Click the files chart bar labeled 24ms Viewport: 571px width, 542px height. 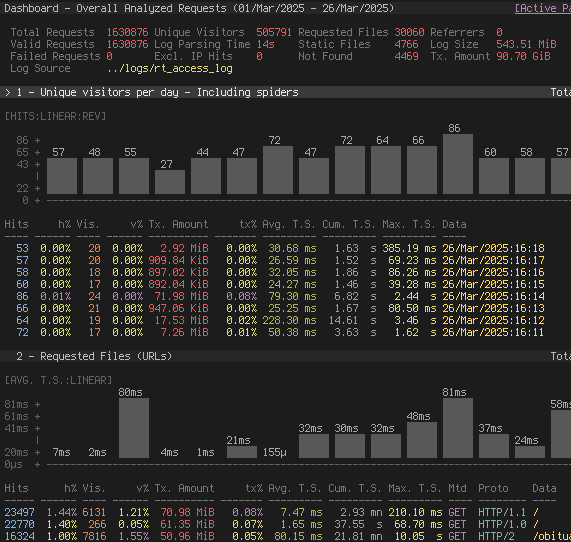530,452
